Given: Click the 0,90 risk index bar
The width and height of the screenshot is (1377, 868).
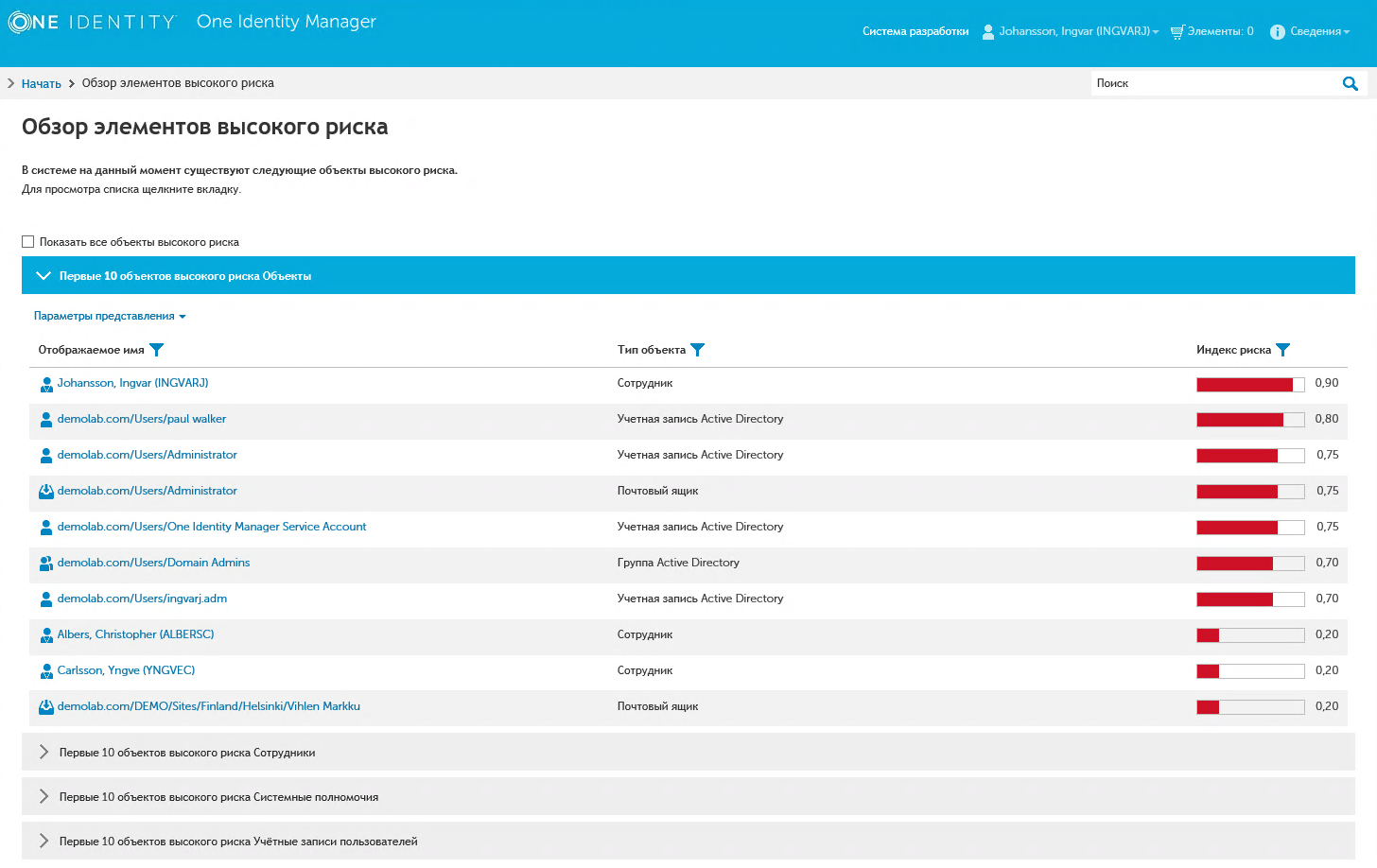Looking at the screenshot, I should [x=1250, y=384].
